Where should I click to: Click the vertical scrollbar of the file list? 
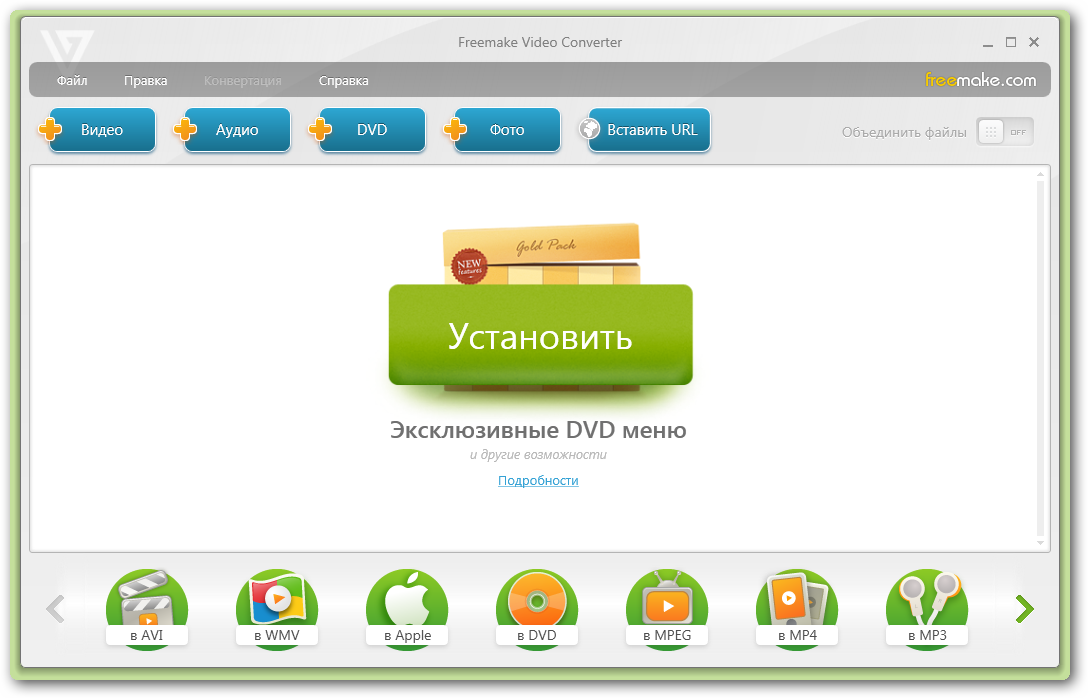tap(1040, 359)
